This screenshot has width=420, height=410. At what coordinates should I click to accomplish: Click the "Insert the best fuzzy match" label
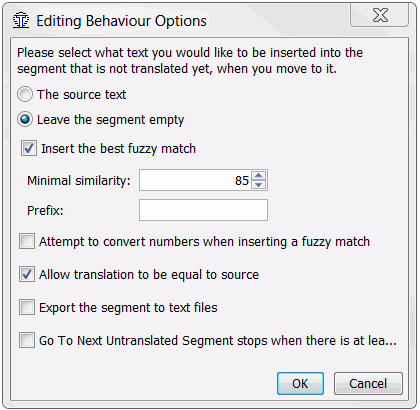pos(118,149)
